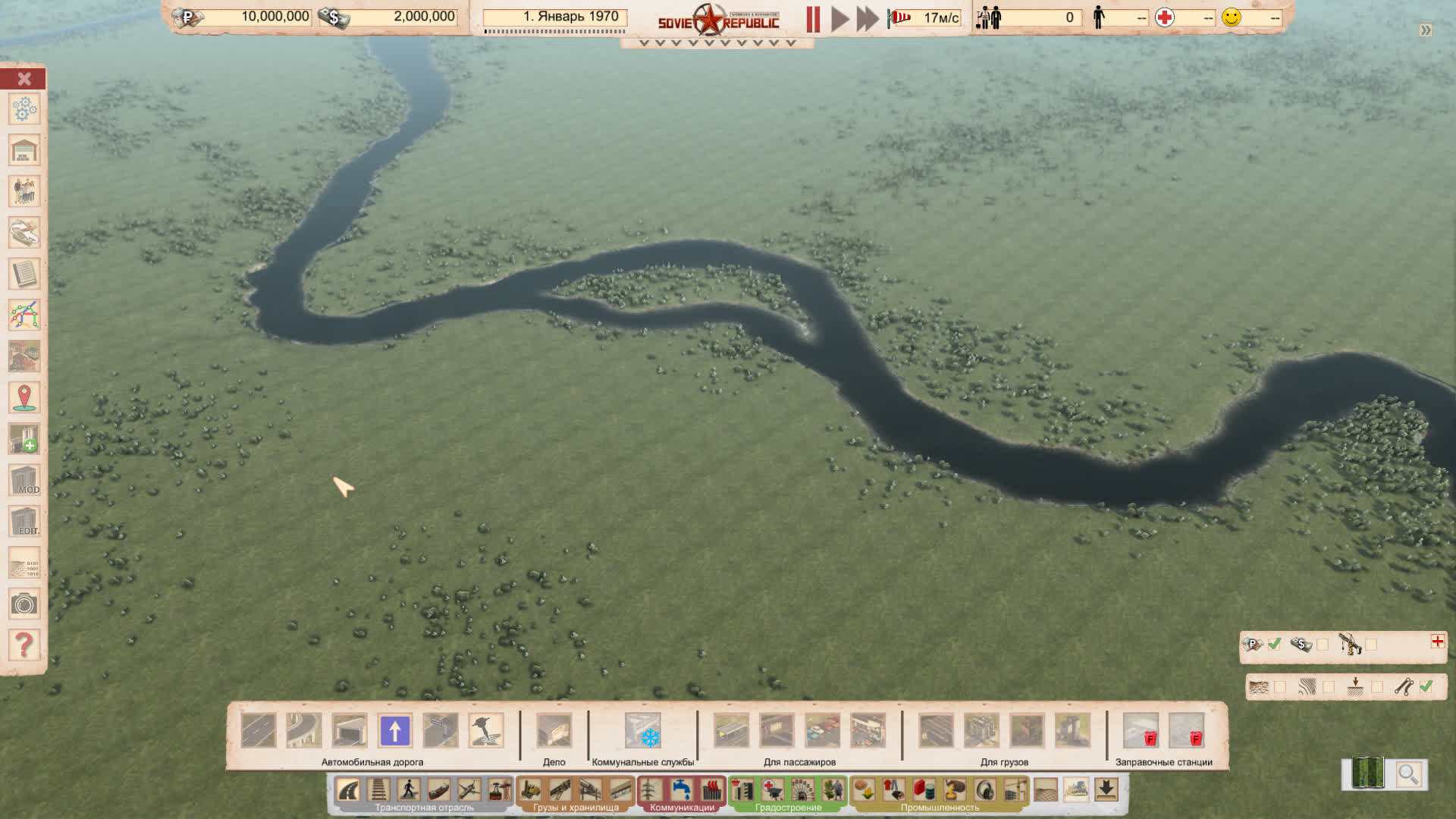Viewport: 1456px width, 819px height.
Task: Click the Автомобильная дорога group label
Action: (372, 762)
